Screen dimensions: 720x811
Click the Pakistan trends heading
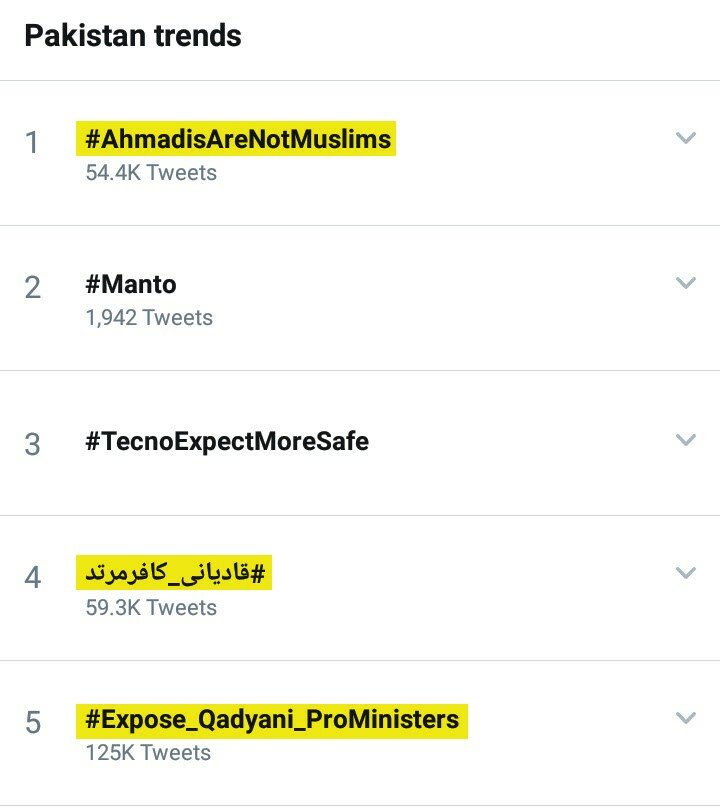[x=133, y=37]
